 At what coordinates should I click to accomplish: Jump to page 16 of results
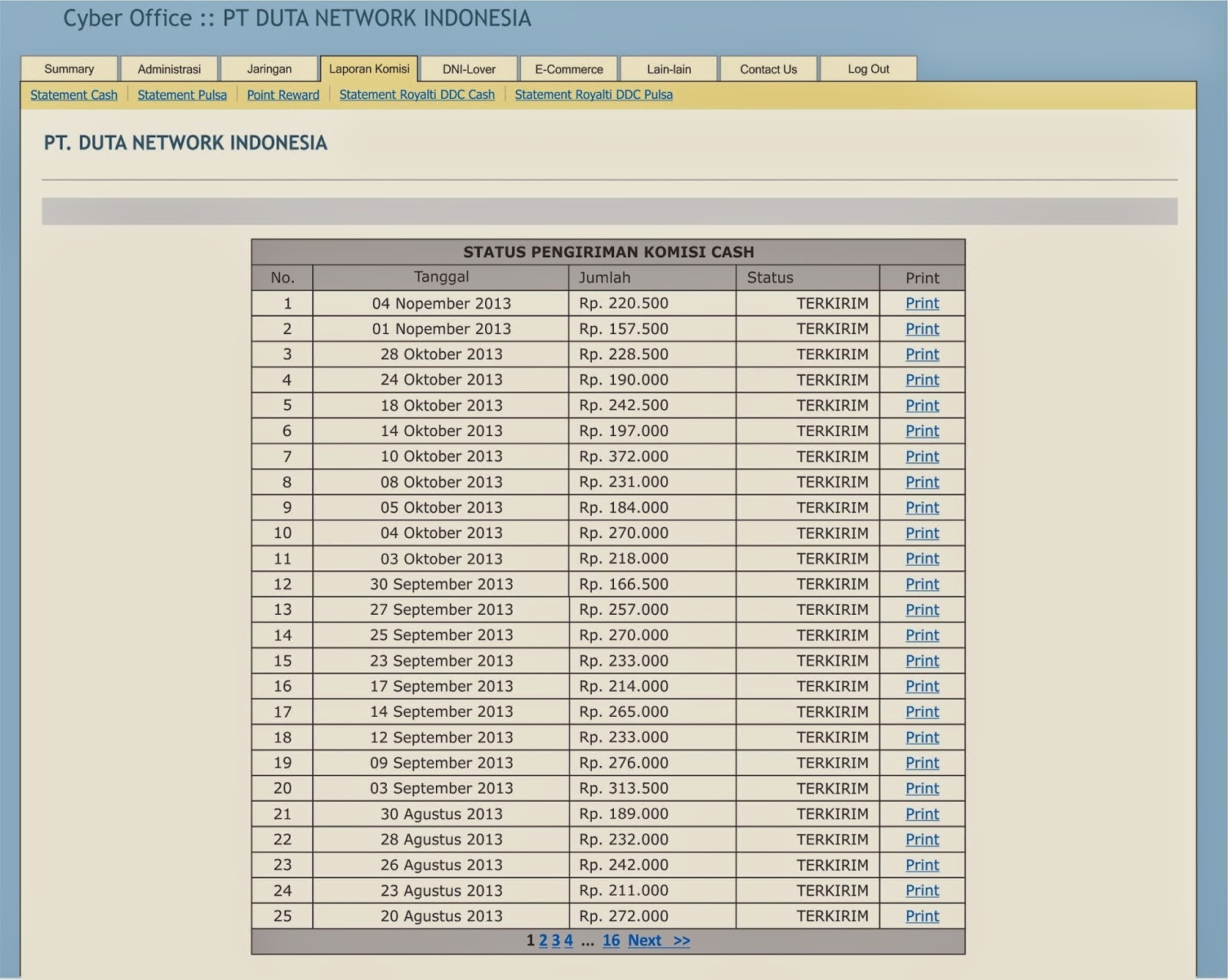pos(611,940)
